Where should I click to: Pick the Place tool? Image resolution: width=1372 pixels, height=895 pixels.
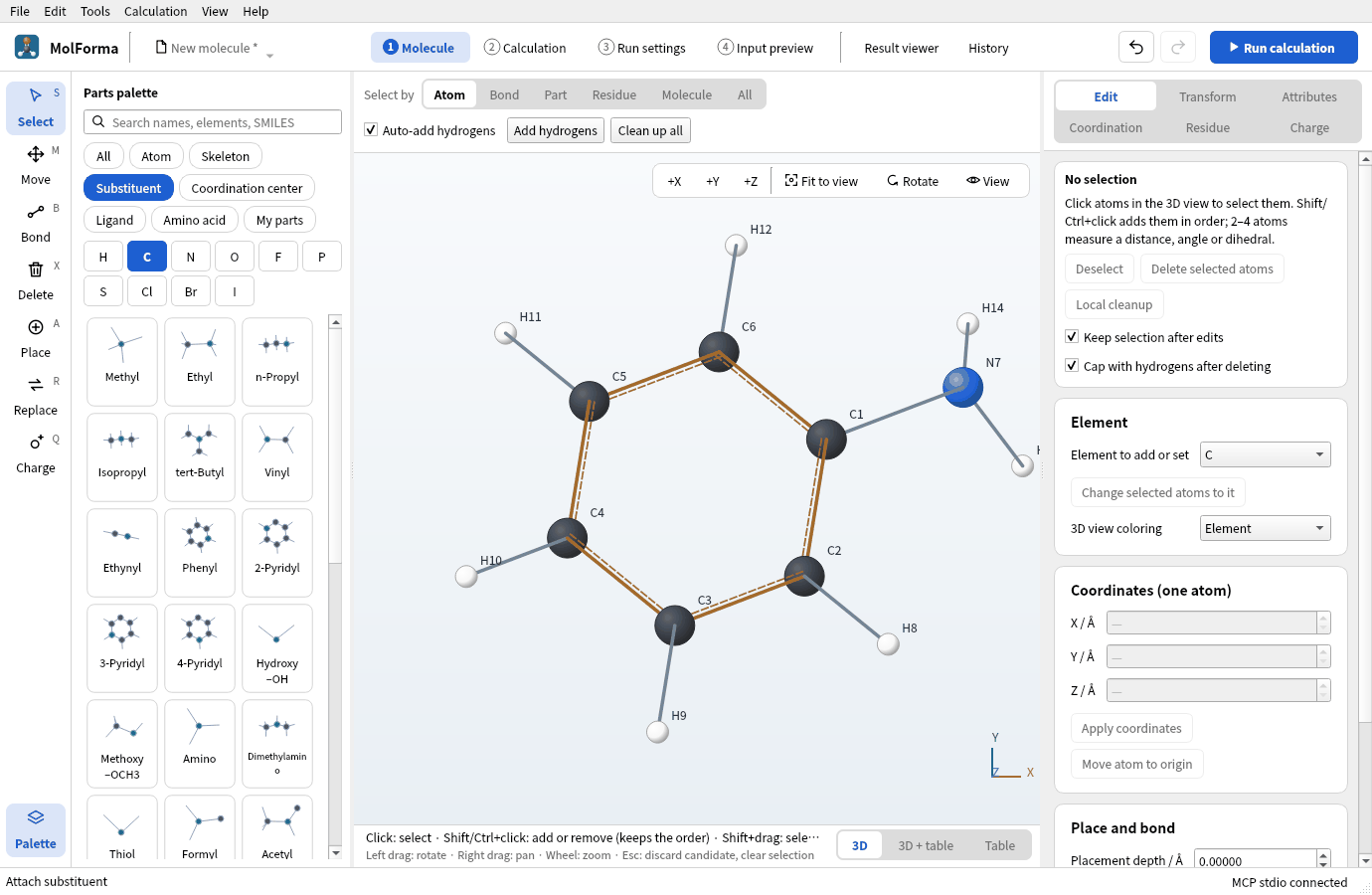pyautogui.click(x=36, y=338)
